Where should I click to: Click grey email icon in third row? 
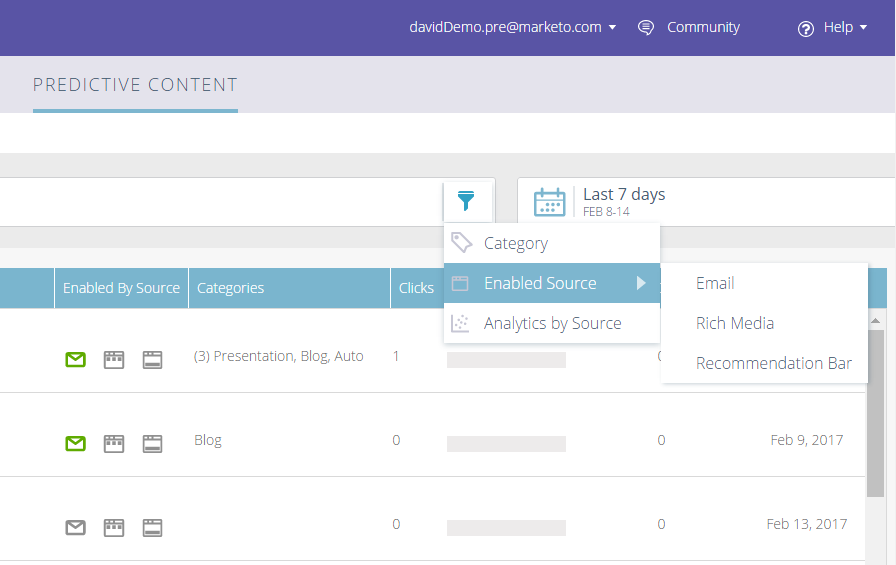(75, 527)
